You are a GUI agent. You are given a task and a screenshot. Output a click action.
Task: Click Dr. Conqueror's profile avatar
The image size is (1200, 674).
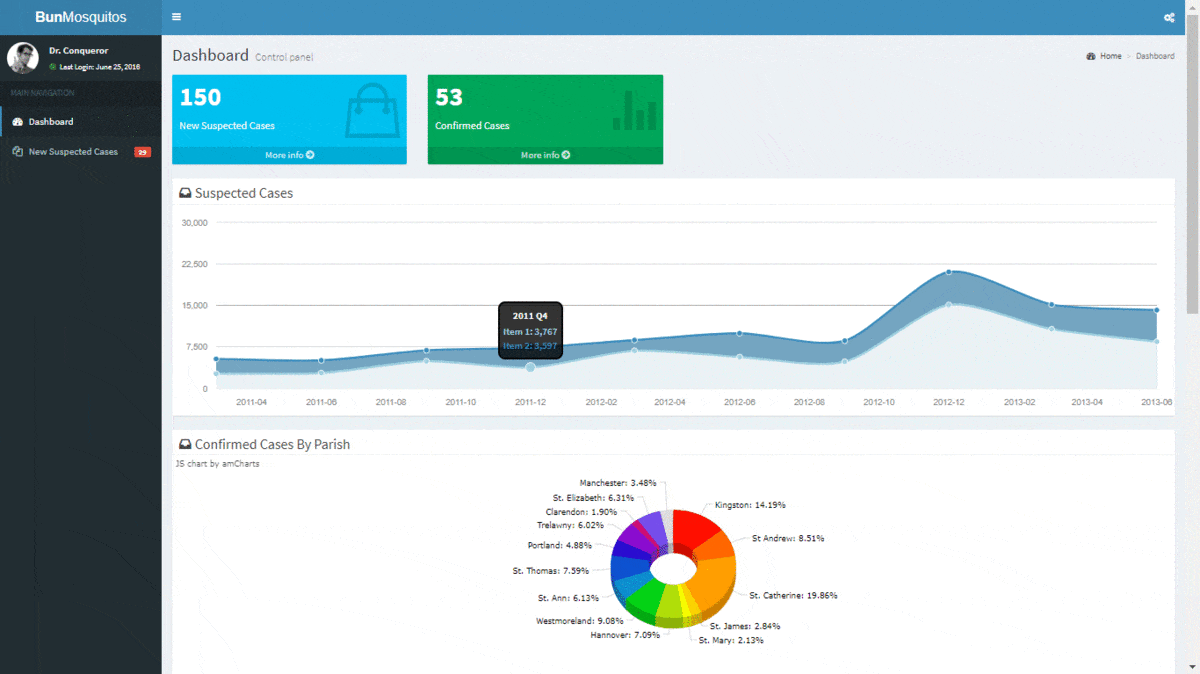pyautogui.click(x=23, y=57)
